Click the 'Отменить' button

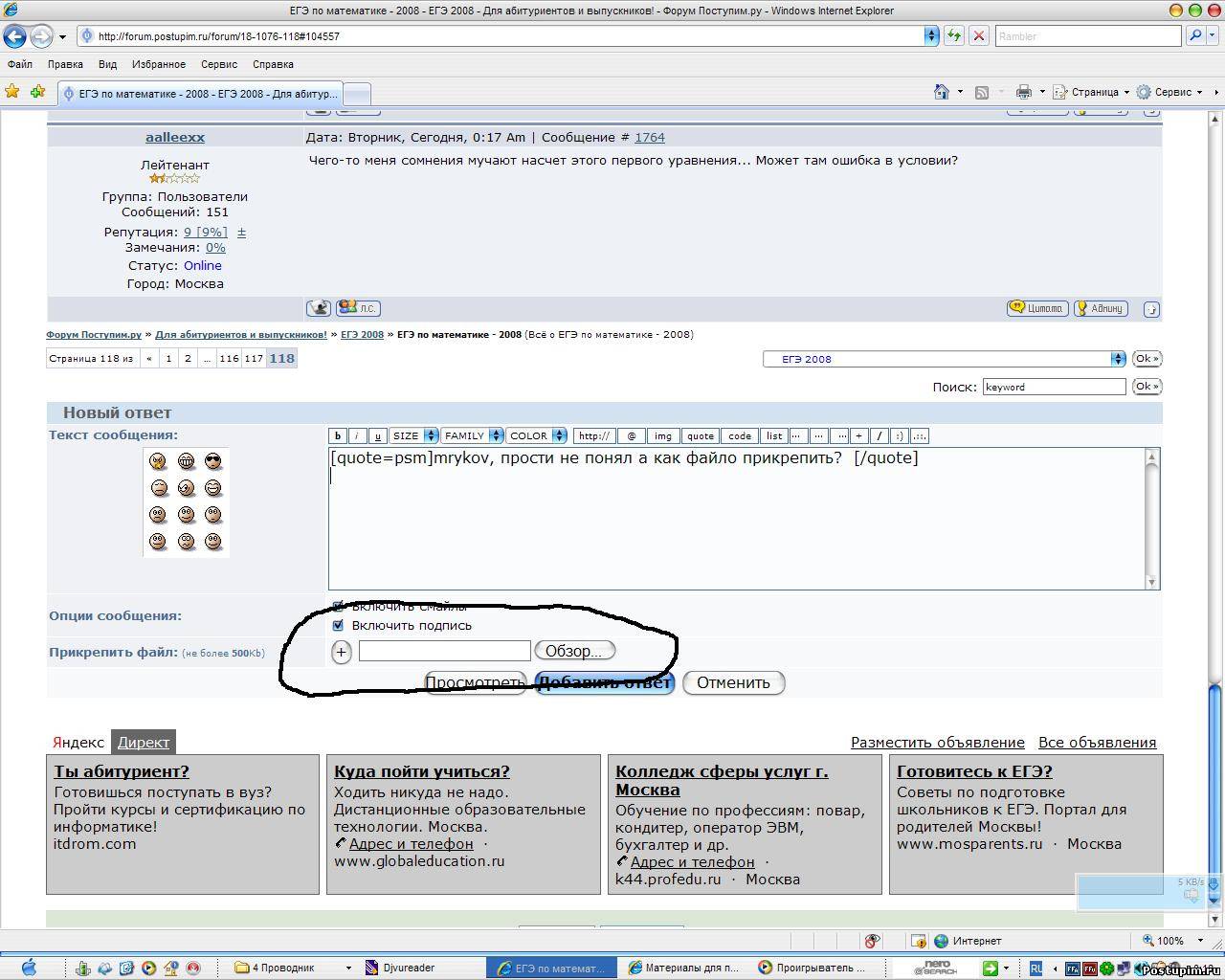(733, 682)
